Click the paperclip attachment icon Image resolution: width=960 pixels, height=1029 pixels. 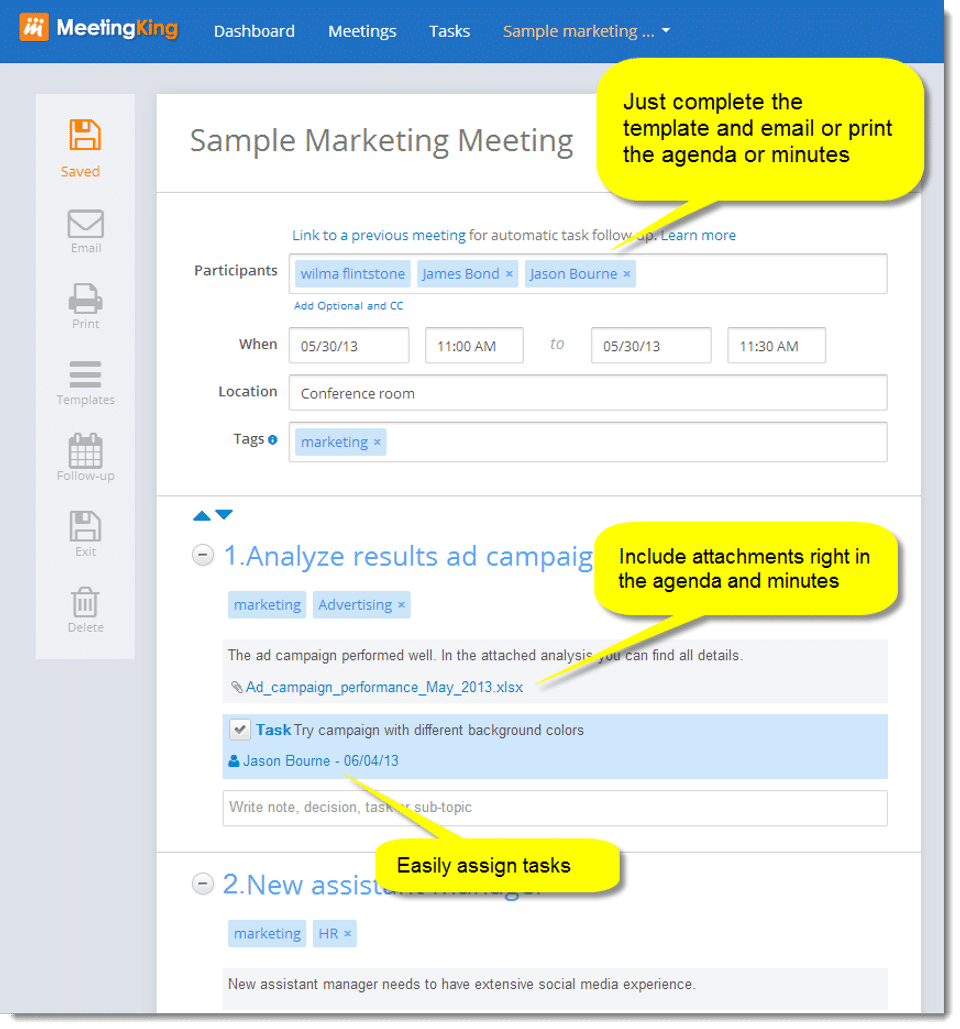(237, 687)
